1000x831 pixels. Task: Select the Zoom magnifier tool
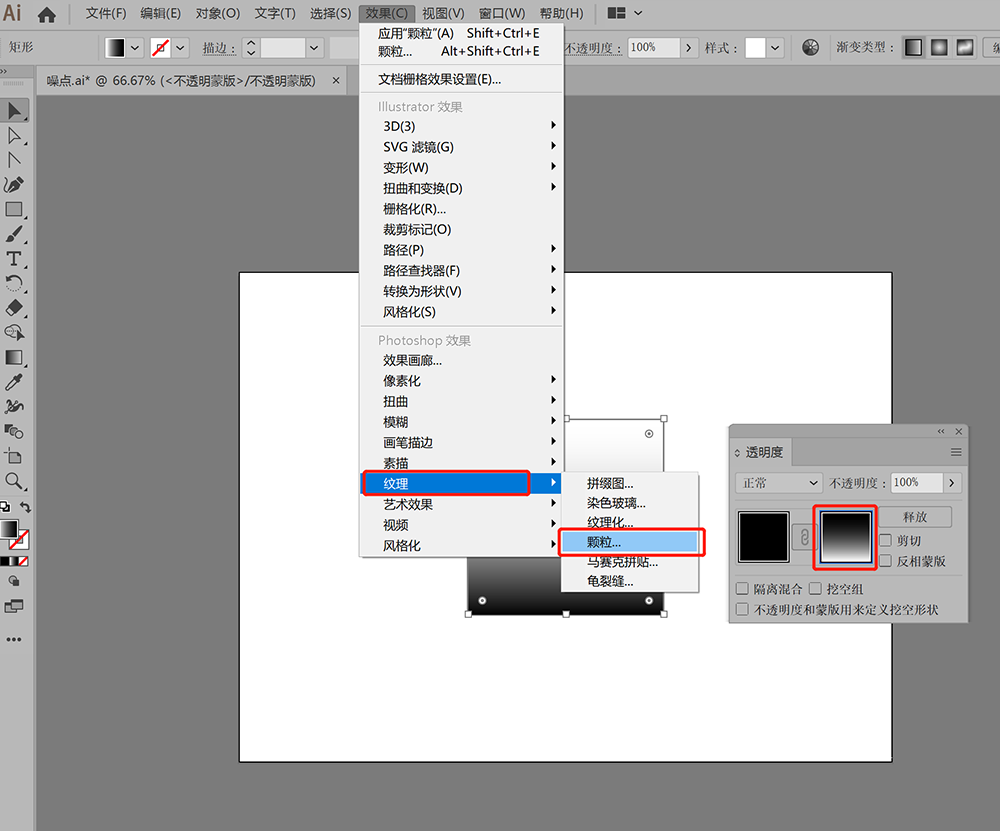point(13,481)
